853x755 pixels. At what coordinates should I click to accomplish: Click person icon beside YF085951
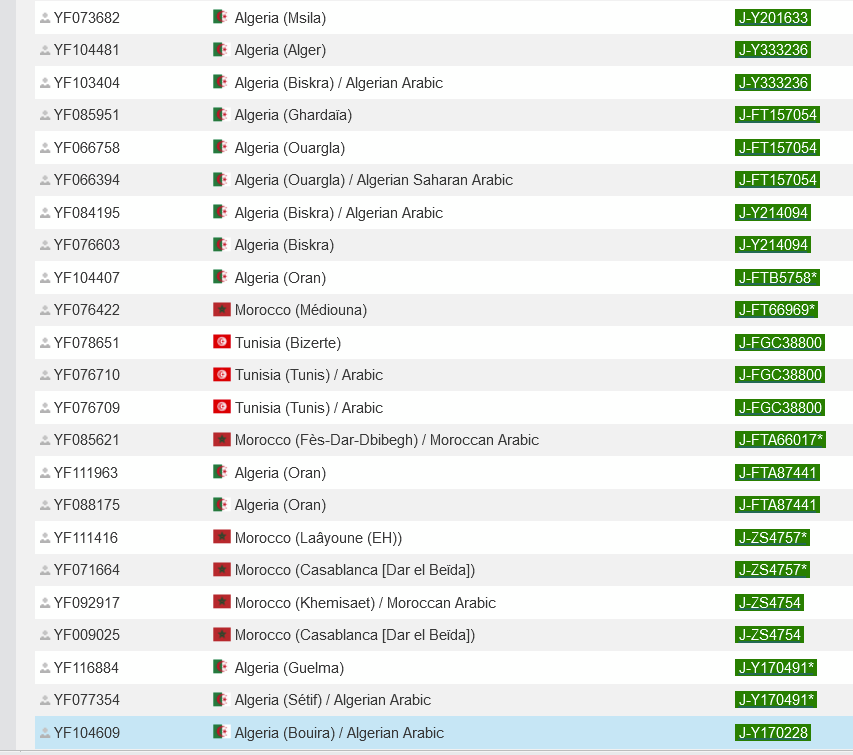(45, 115)
